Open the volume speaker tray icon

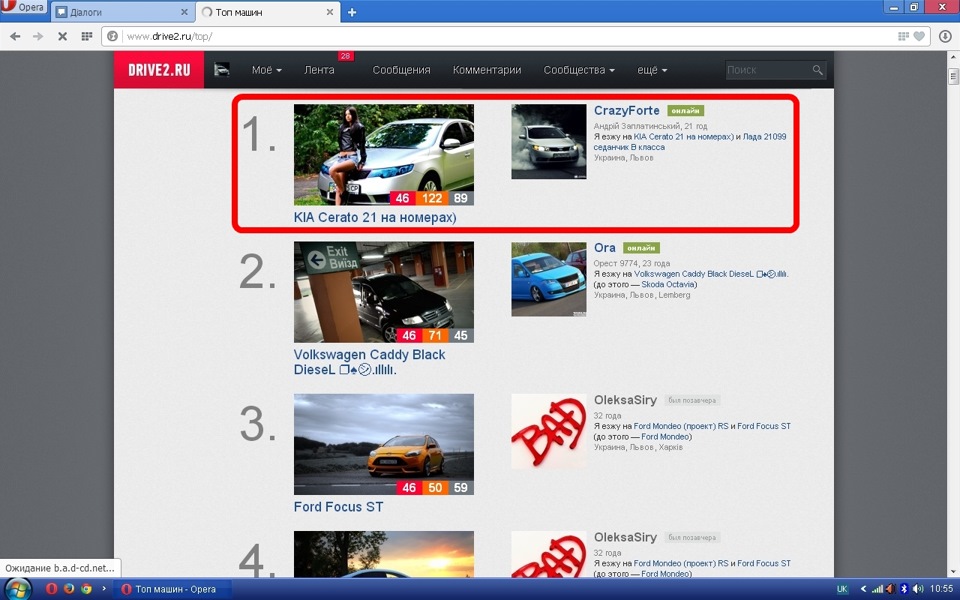point(917,589)
